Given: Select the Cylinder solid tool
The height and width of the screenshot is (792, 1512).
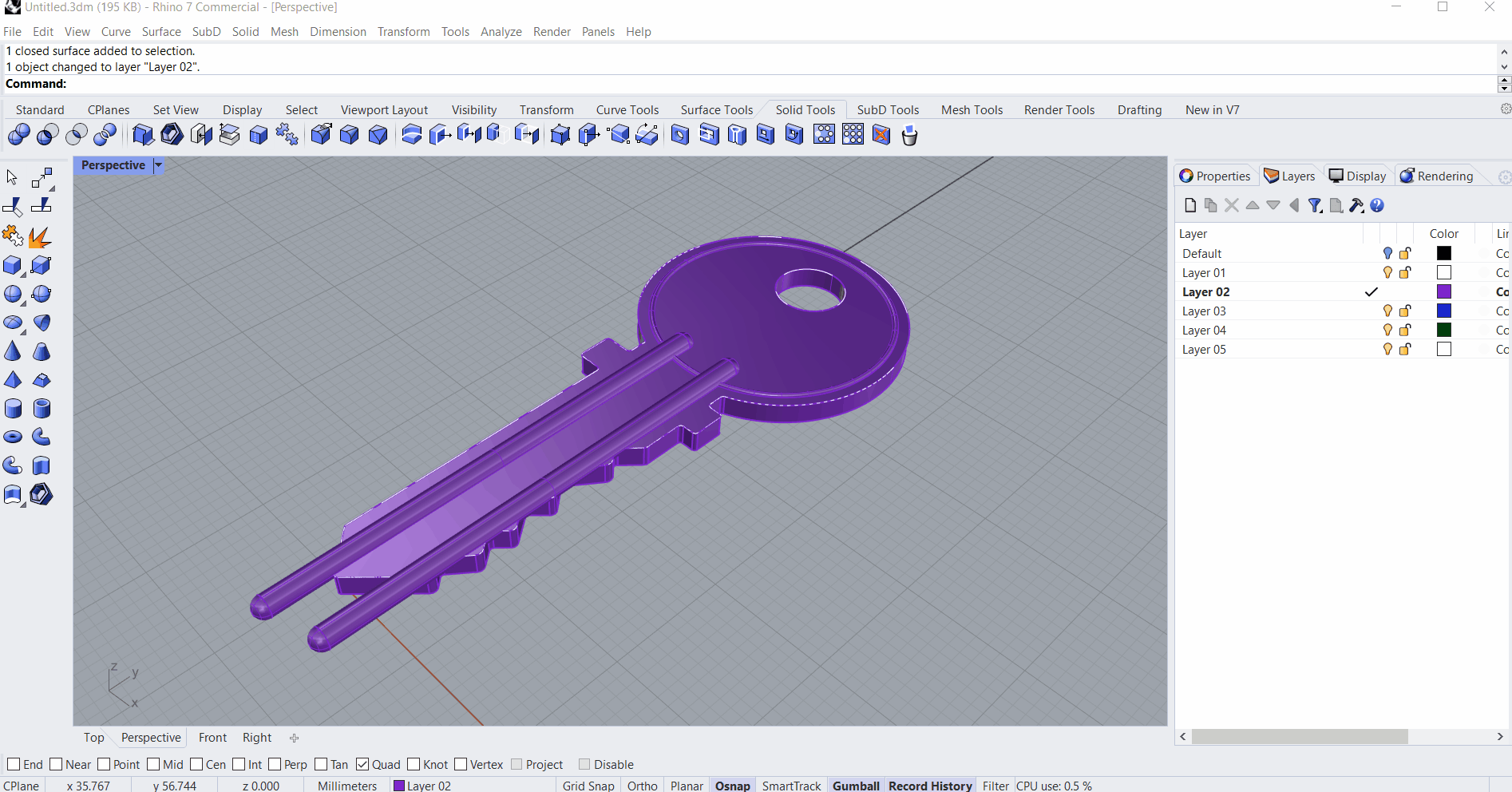Looking at the screenshot, I should point(12,409).
